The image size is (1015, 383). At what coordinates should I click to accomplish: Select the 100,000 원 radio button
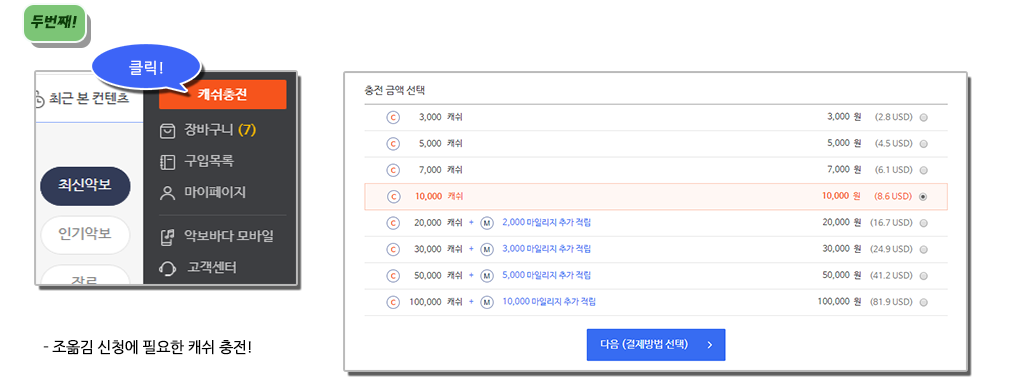point(923,302)
